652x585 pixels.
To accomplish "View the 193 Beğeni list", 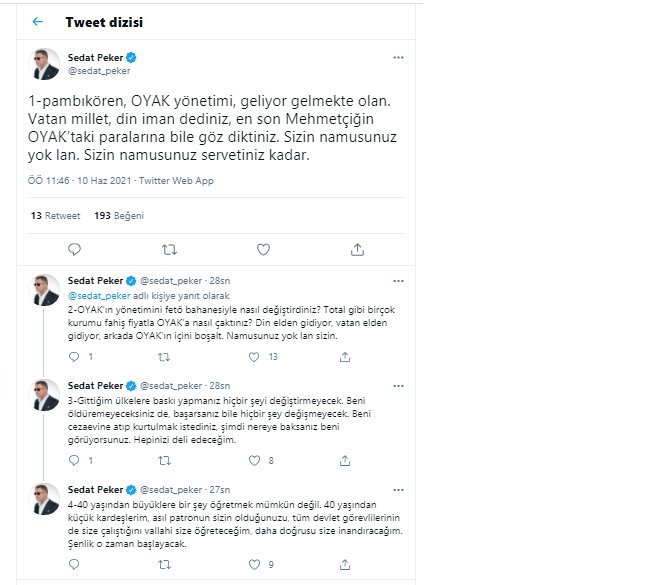I will 119,215.
